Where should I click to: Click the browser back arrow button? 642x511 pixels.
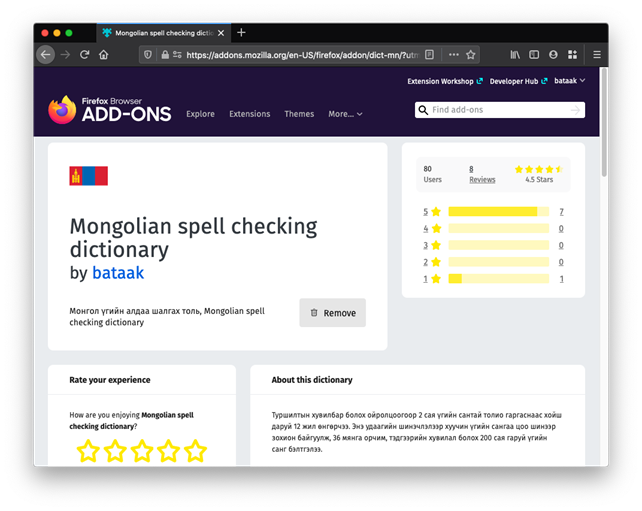[46, 54]
